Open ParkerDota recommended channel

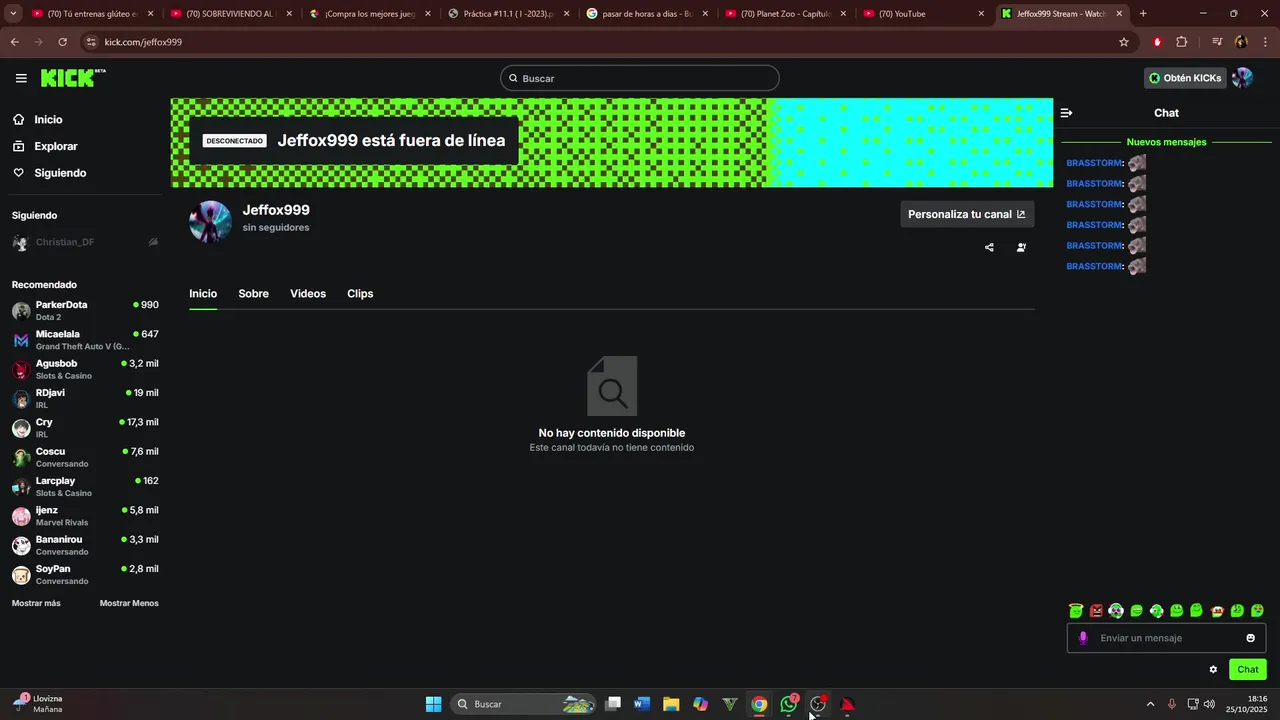tap(84, 310)
